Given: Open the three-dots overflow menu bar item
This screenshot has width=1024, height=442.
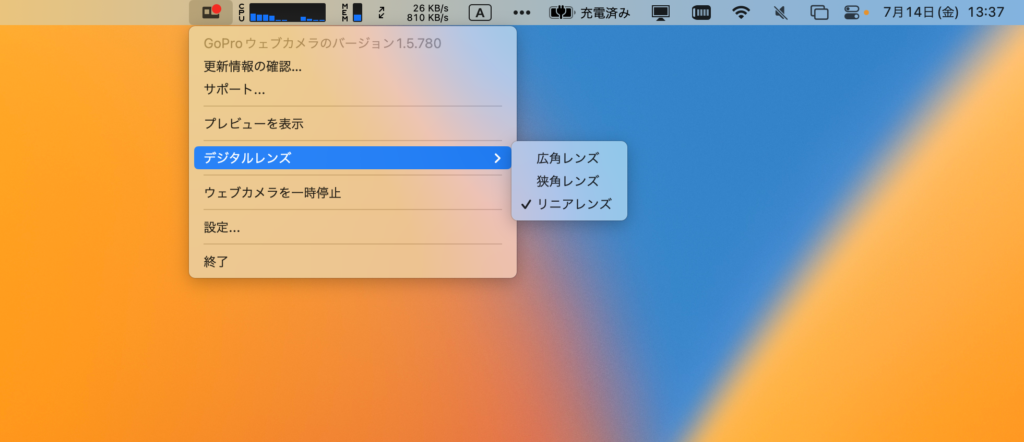Looking at the screenshot, I should 522,13.
